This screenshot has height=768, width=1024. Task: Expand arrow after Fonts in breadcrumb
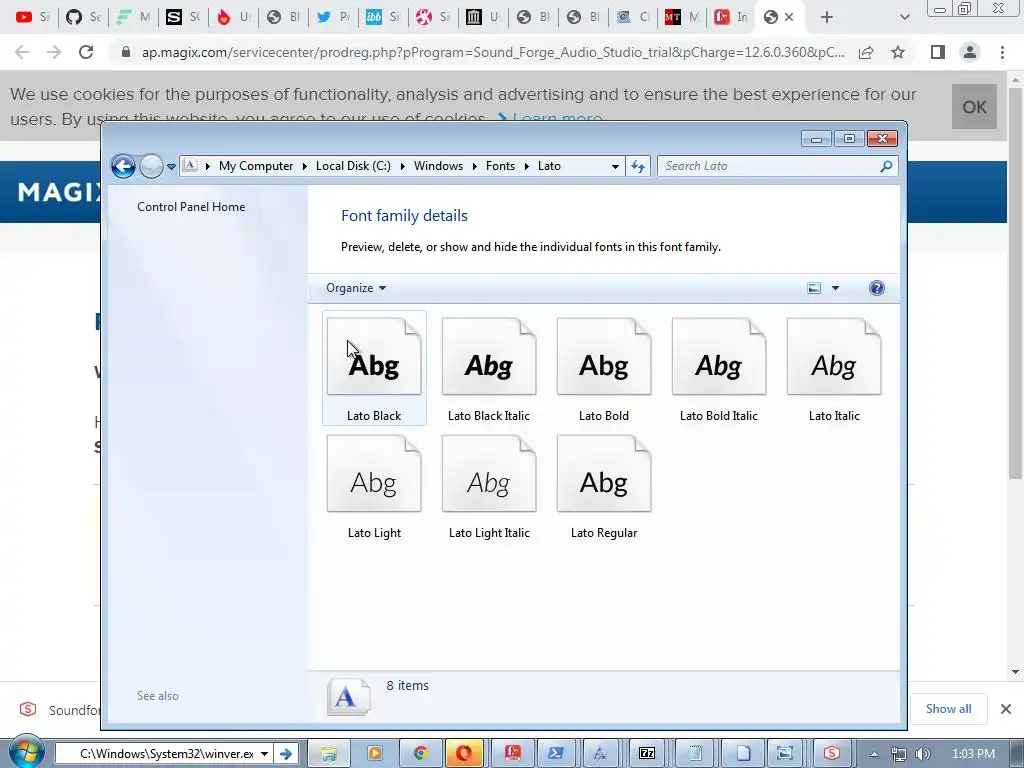(x=526, y=167)
